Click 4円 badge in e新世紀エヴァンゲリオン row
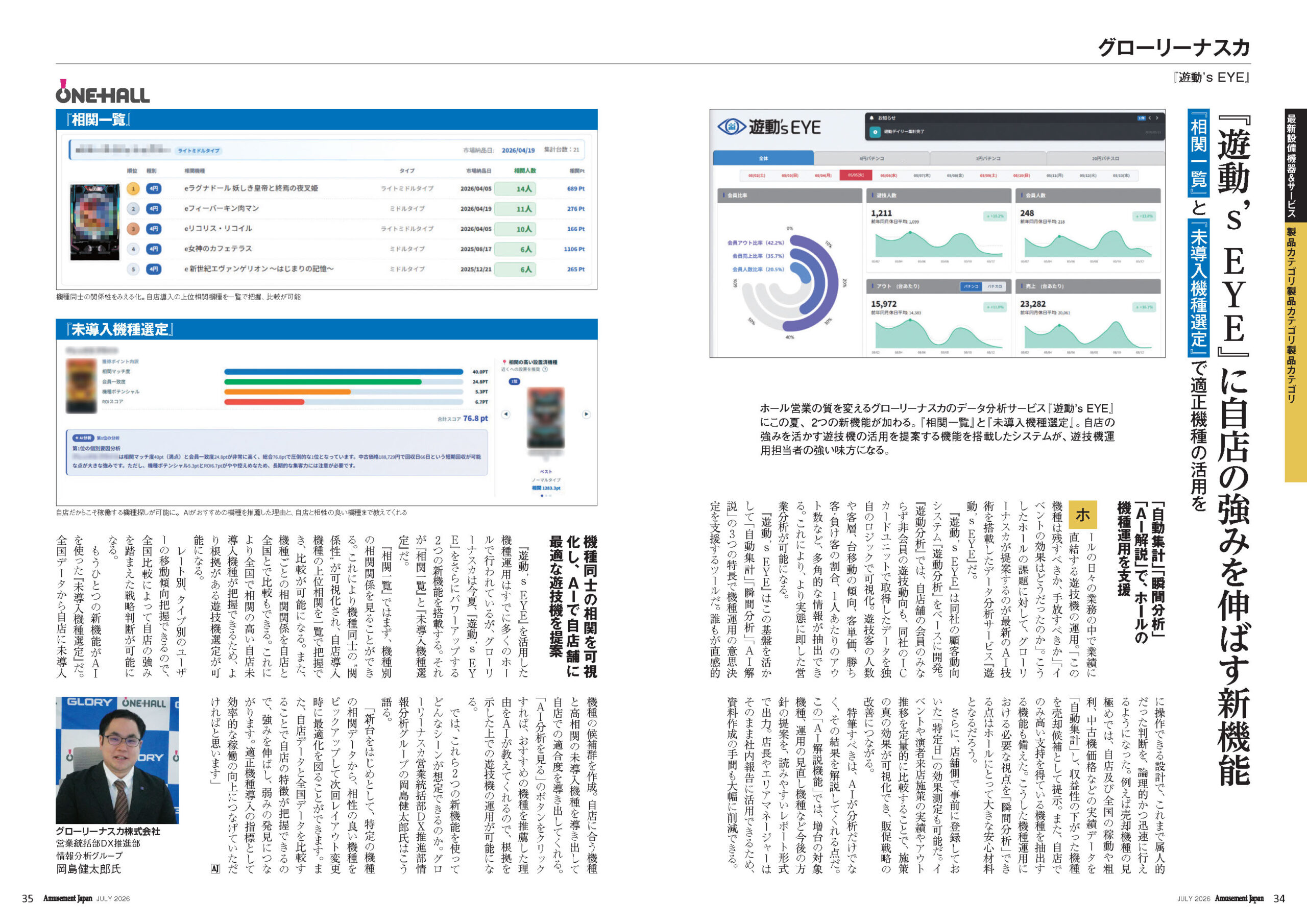The height and width of the screenshot is (924, 1307). (154, 269)
